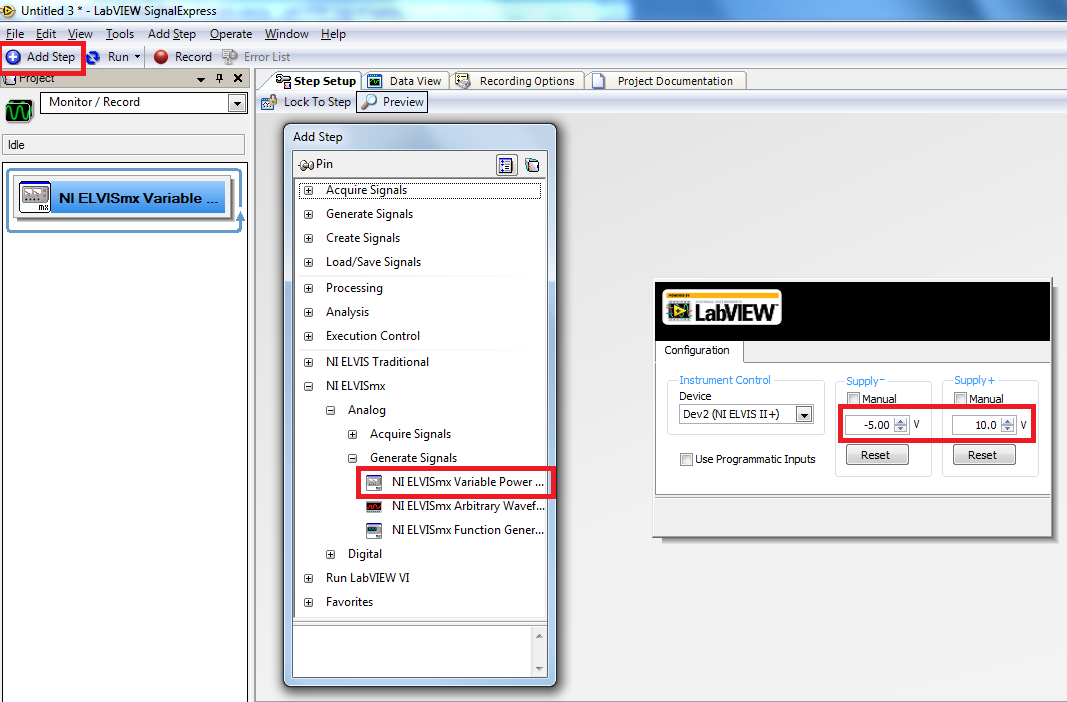
Task: Increment the Supply+ voltage stepper
Action: pos(1008,421)
